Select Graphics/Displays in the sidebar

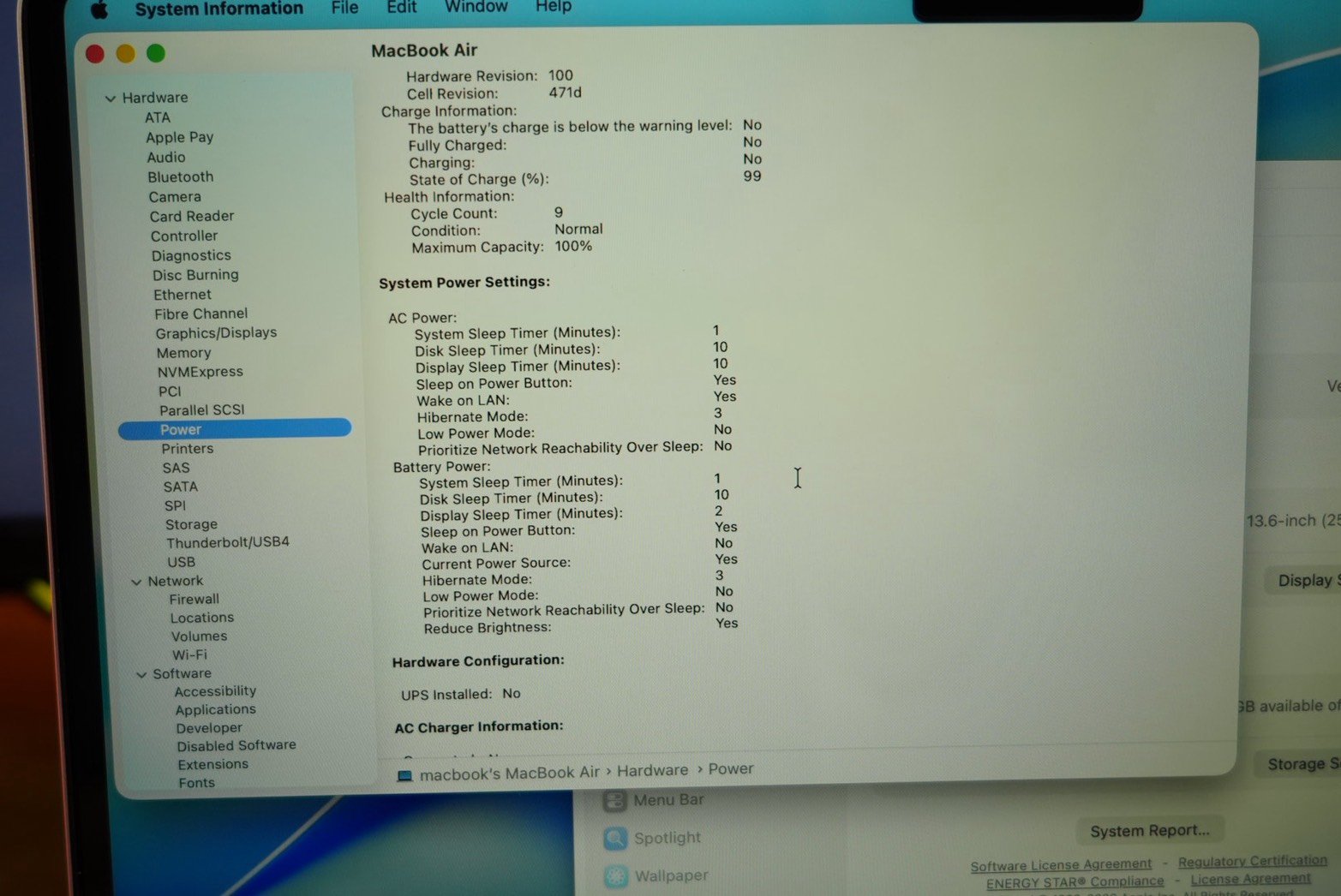tap(216, 332)
